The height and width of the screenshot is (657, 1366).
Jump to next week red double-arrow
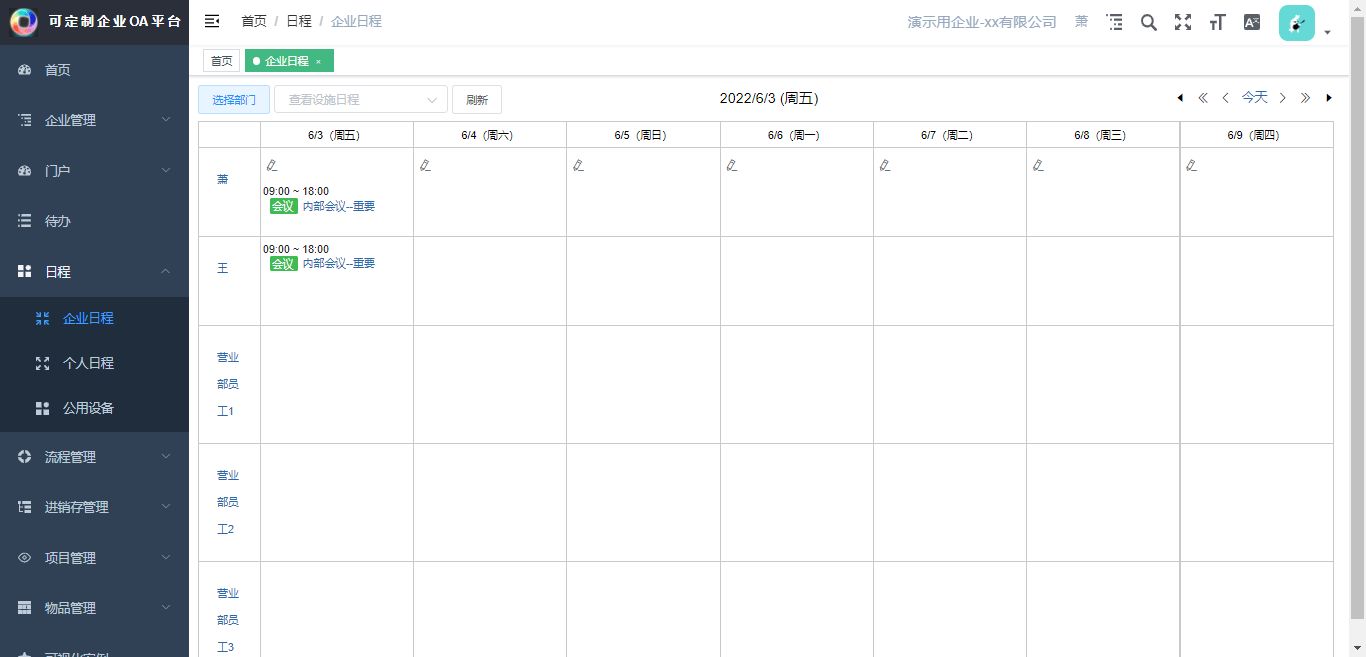1305,98
